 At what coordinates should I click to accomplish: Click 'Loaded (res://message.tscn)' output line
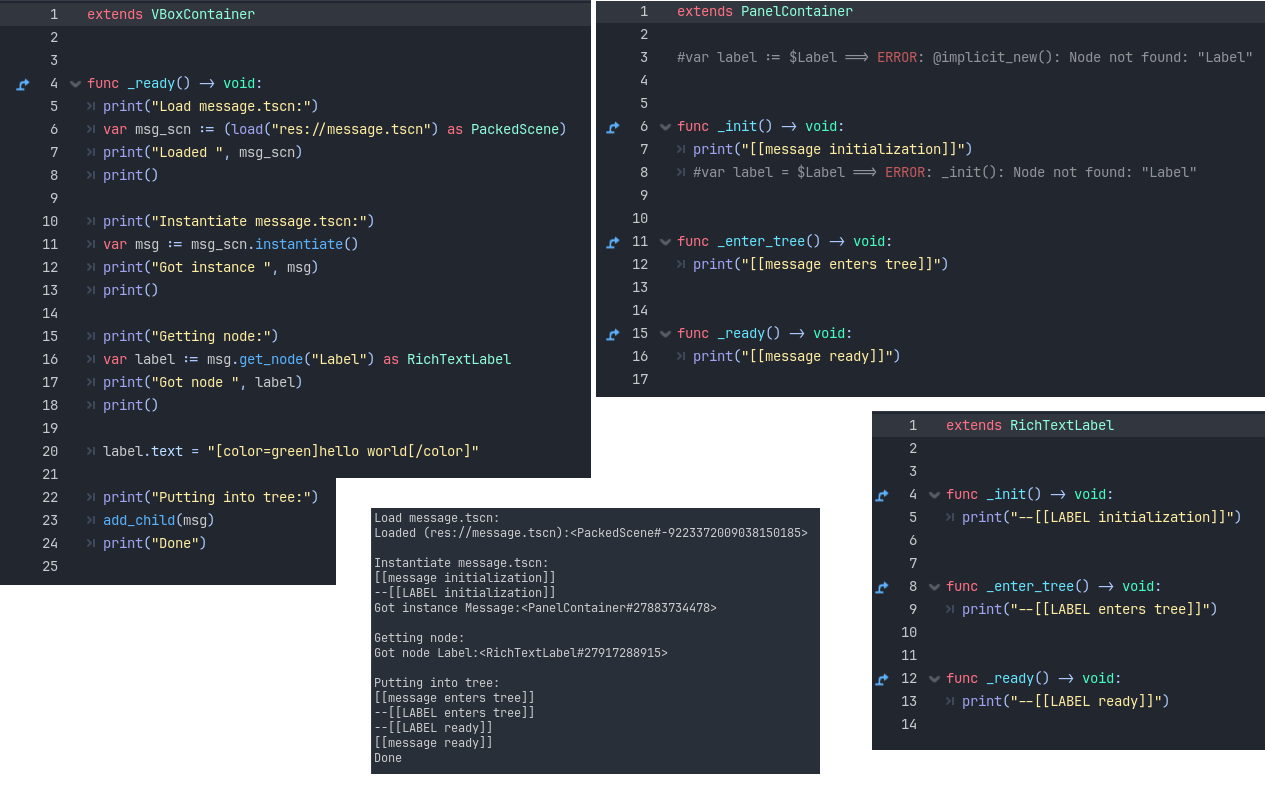[x=591, y=533]
